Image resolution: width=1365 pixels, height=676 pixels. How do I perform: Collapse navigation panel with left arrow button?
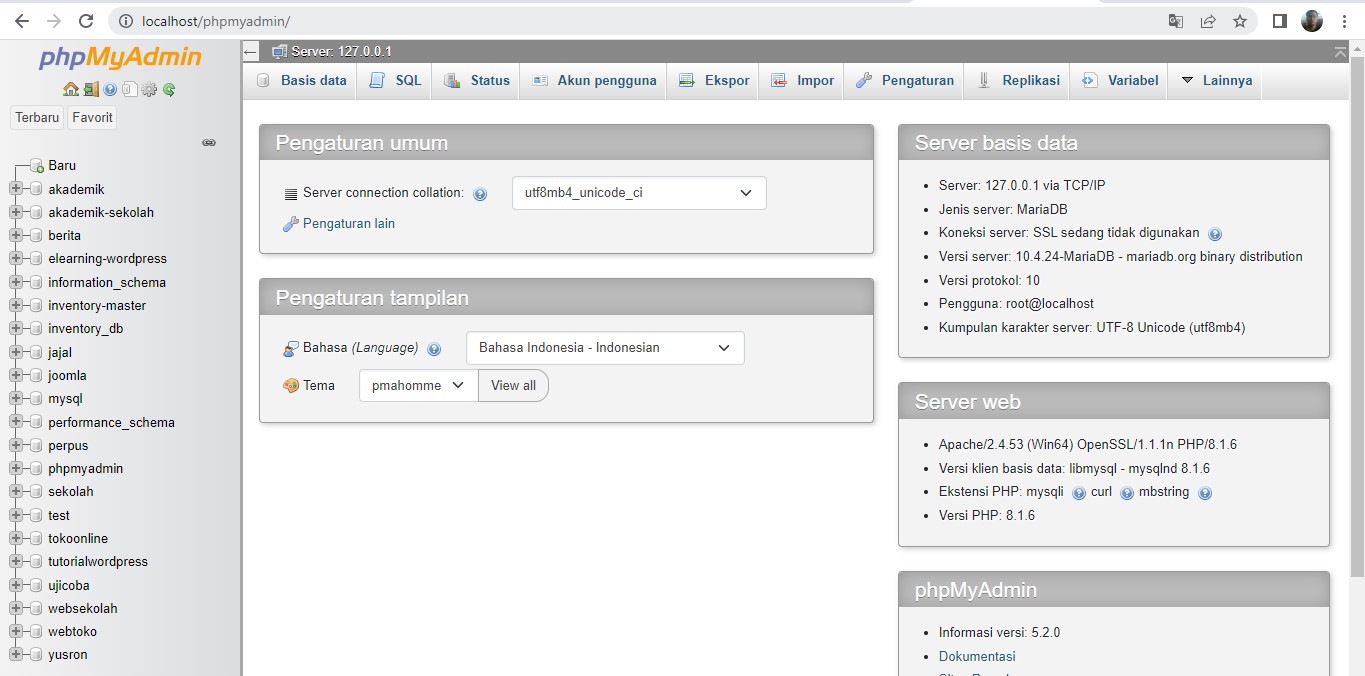(251, 52)
